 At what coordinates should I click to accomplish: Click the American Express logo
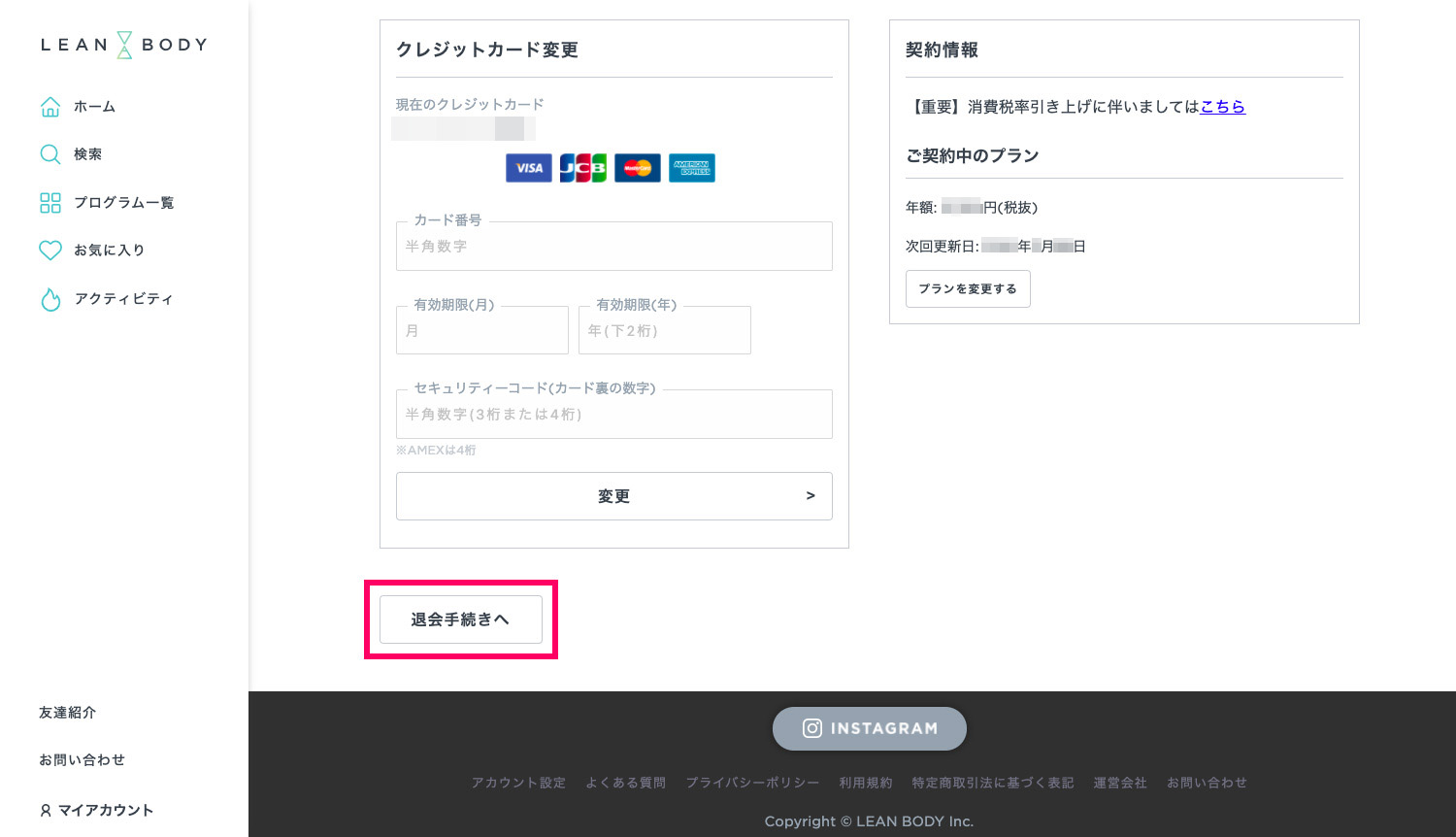(x=692, y=168)
